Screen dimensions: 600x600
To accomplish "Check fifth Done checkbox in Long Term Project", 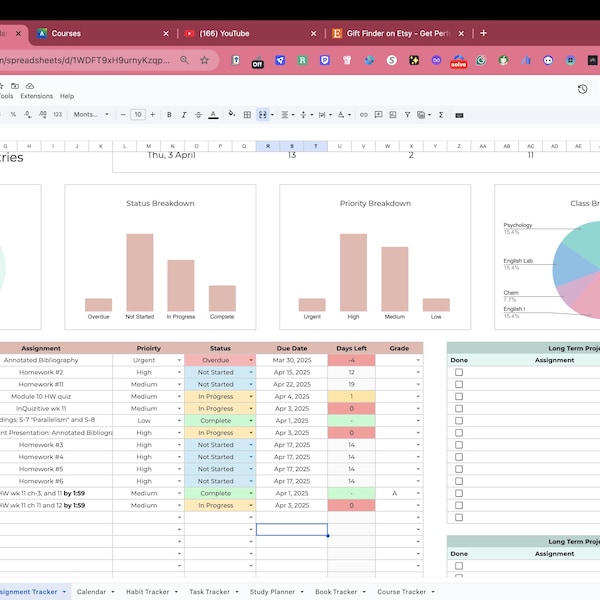I will pyautogui.click(x=459, y=421).
